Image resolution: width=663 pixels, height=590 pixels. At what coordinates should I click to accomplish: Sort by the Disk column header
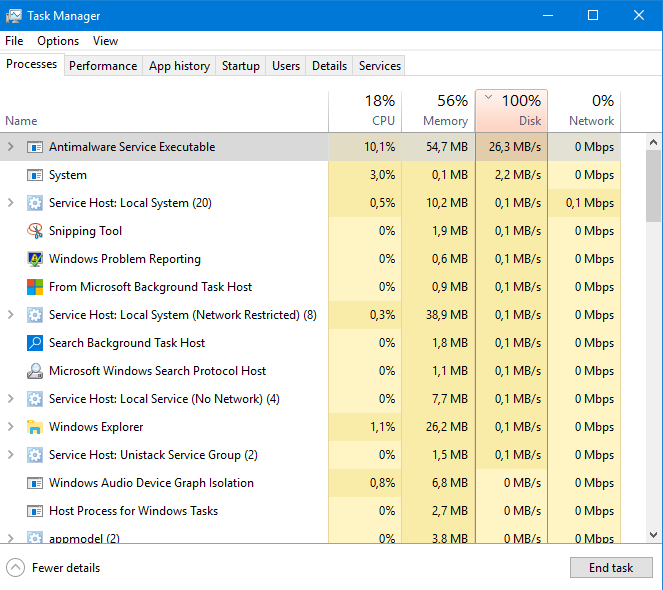coord(512,111)
